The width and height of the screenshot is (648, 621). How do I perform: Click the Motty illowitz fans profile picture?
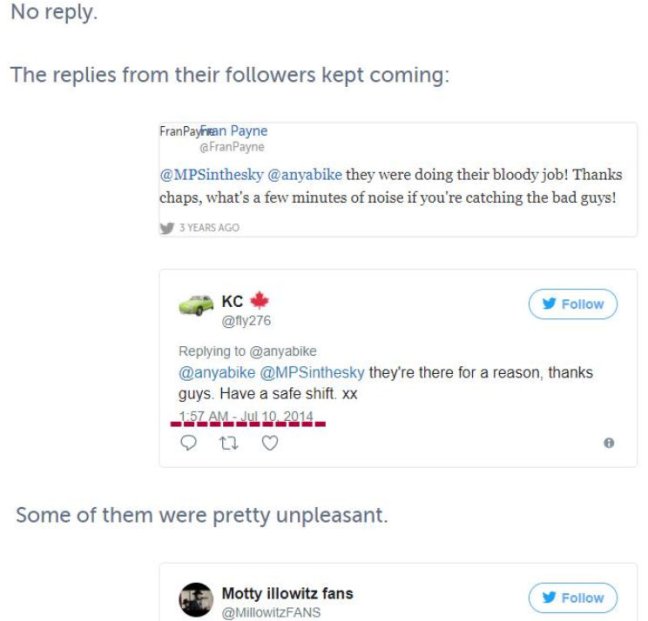click(196, 600)
